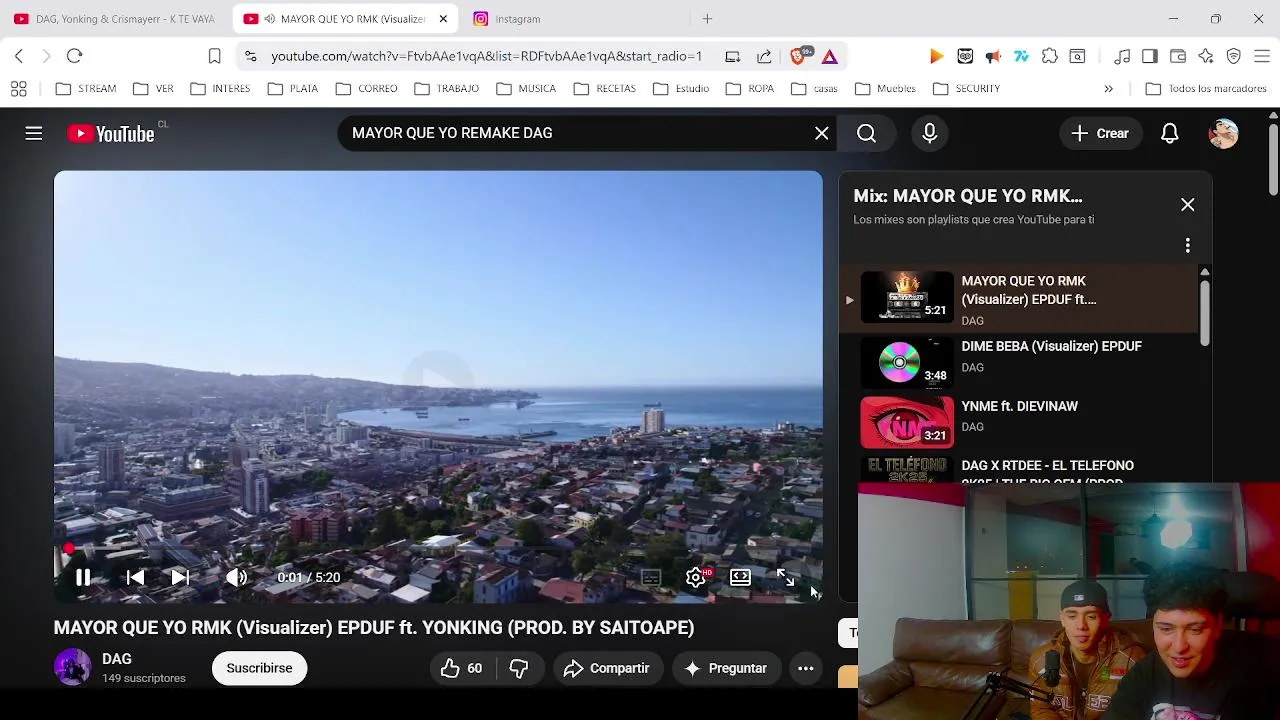
Task: Clear the search box with the X
Action: [822, 133]
